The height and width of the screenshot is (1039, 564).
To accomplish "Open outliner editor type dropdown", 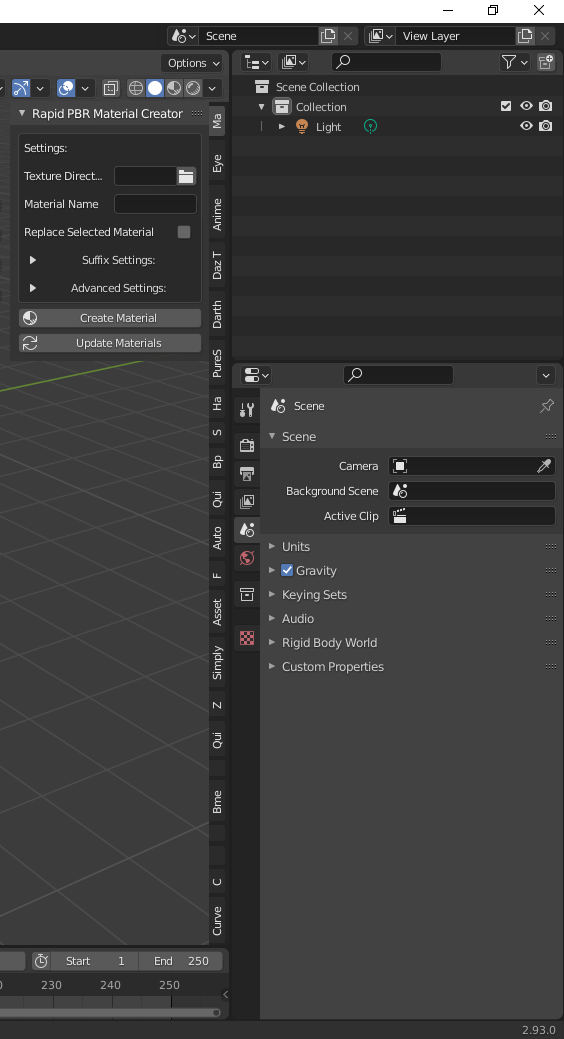I will click(x=256, y=62).
